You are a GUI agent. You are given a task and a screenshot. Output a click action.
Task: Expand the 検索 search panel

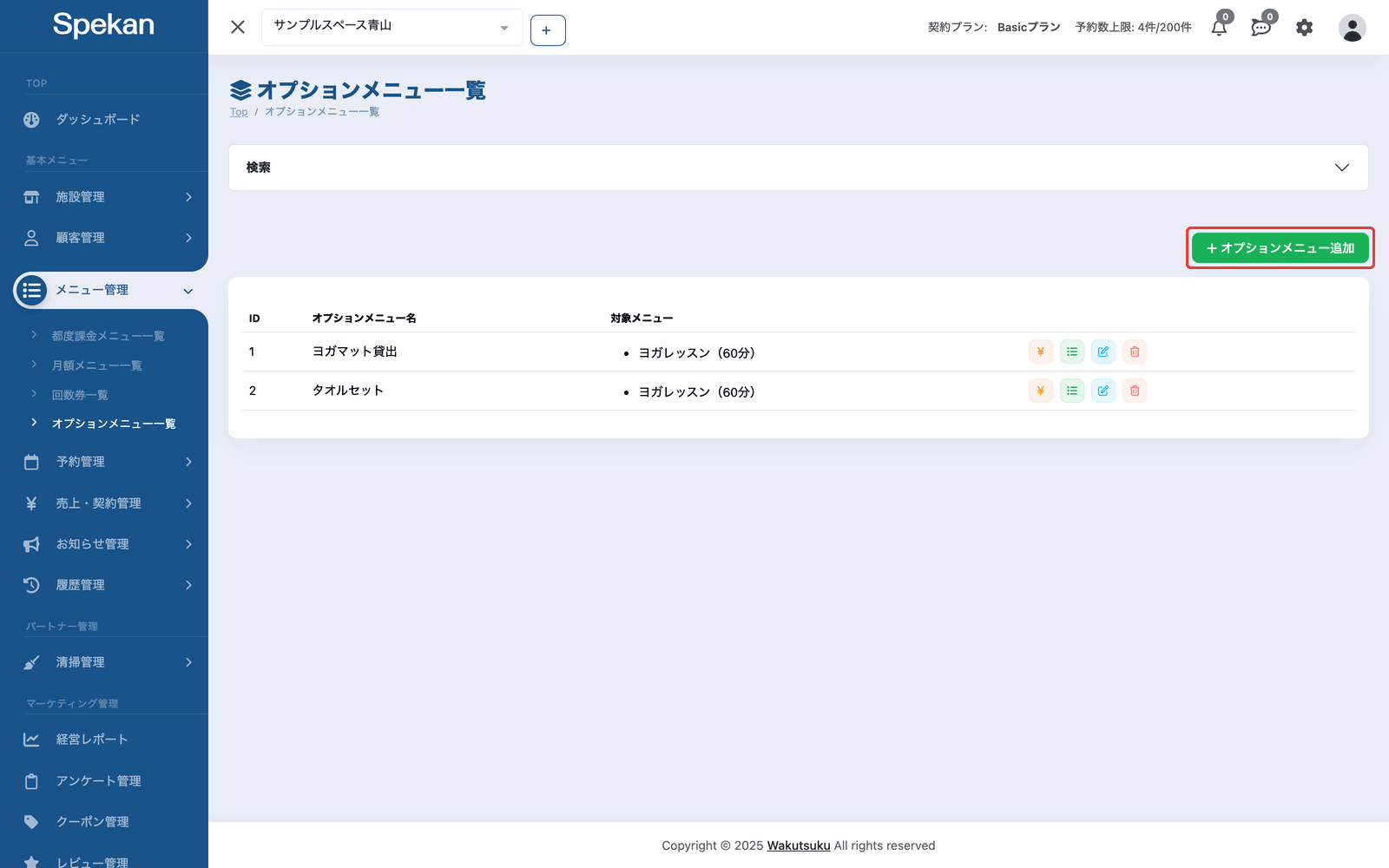pos(798,168)
